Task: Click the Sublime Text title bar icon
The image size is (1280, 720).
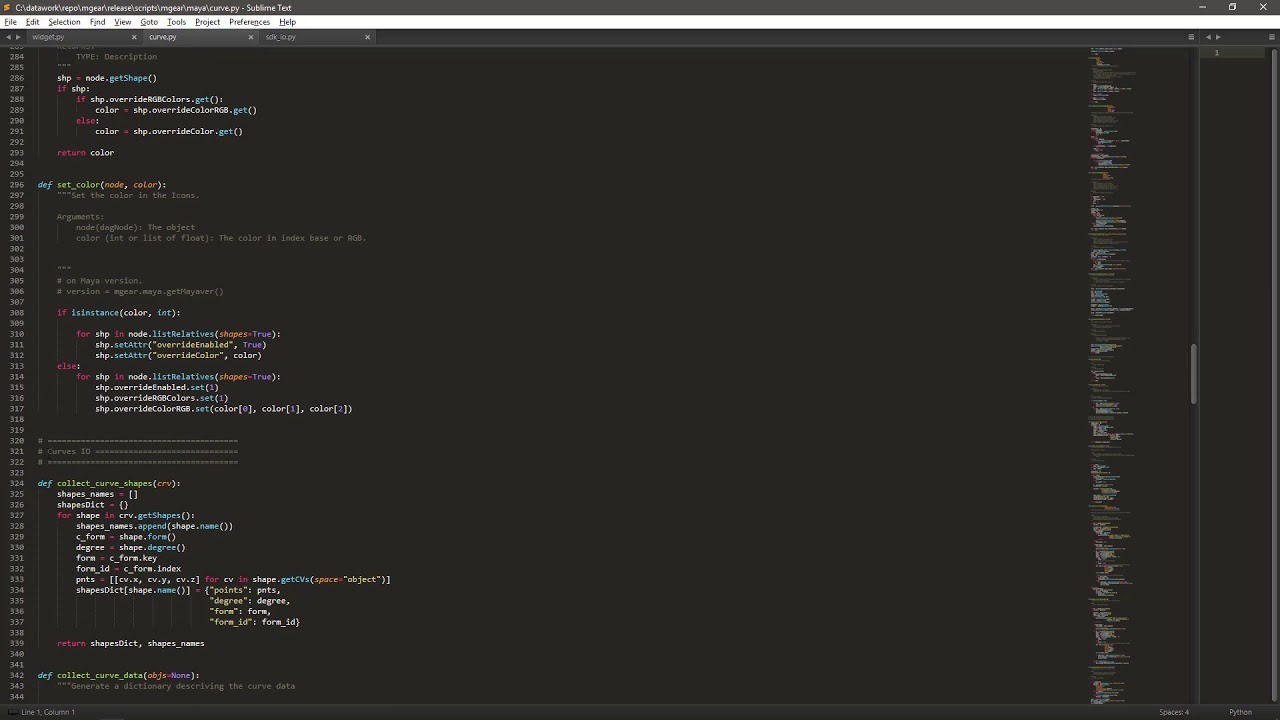Action: point(8,7)
